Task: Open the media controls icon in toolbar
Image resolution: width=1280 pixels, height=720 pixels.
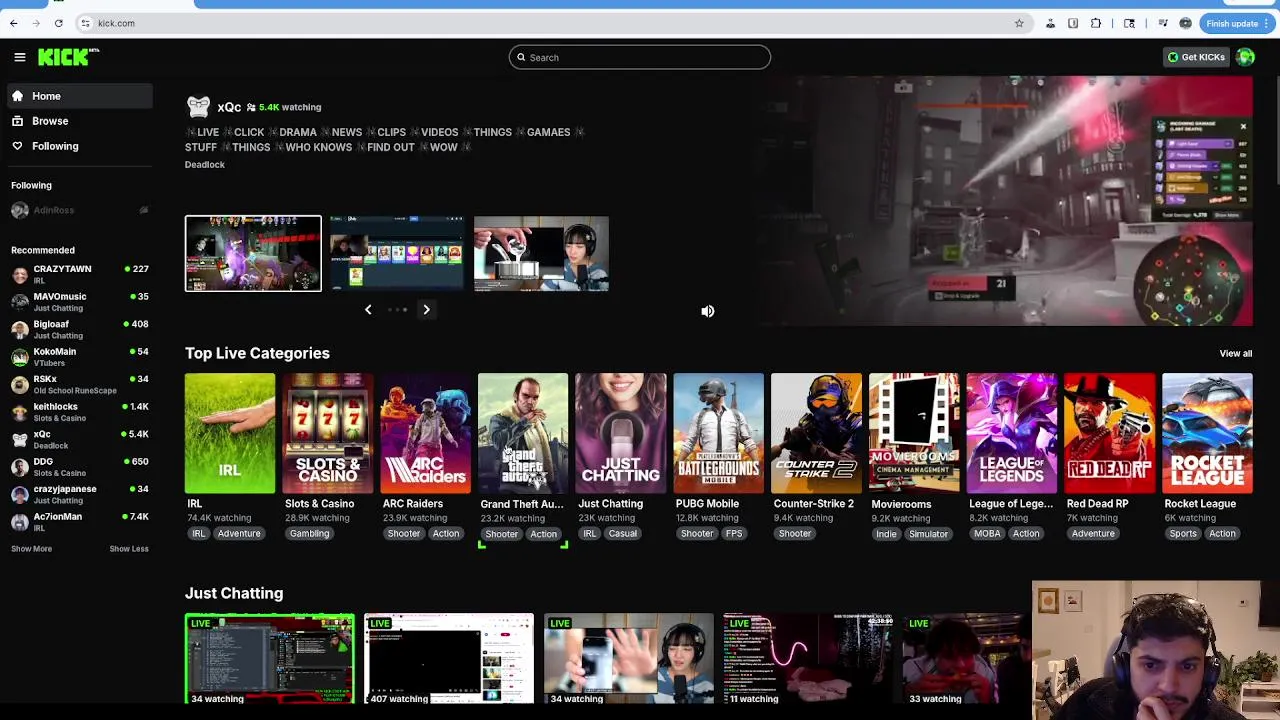Action: pos(1162,23)
